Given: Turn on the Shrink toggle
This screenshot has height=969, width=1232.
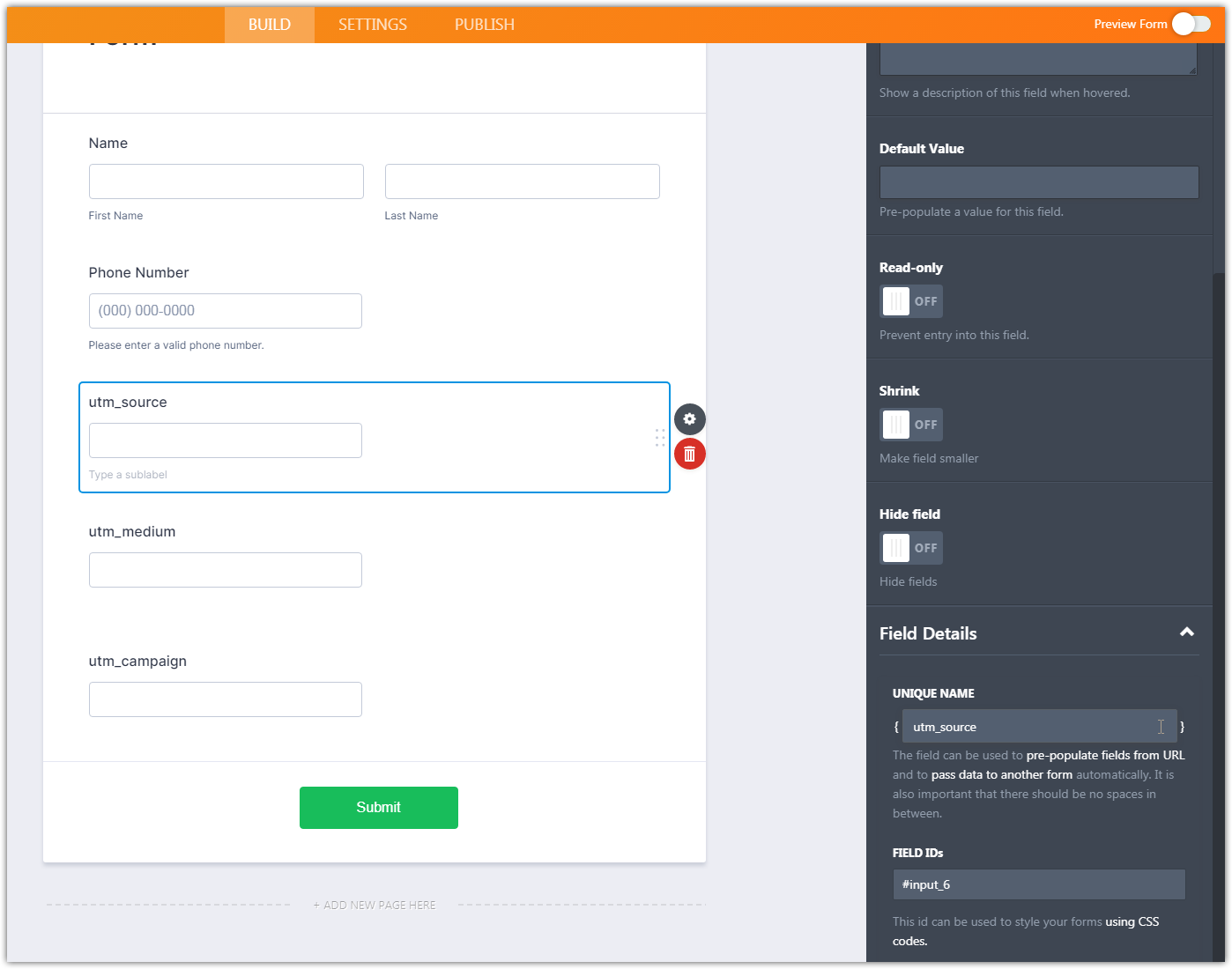Looking at the screenshot, I should click(x=911, y=425).
